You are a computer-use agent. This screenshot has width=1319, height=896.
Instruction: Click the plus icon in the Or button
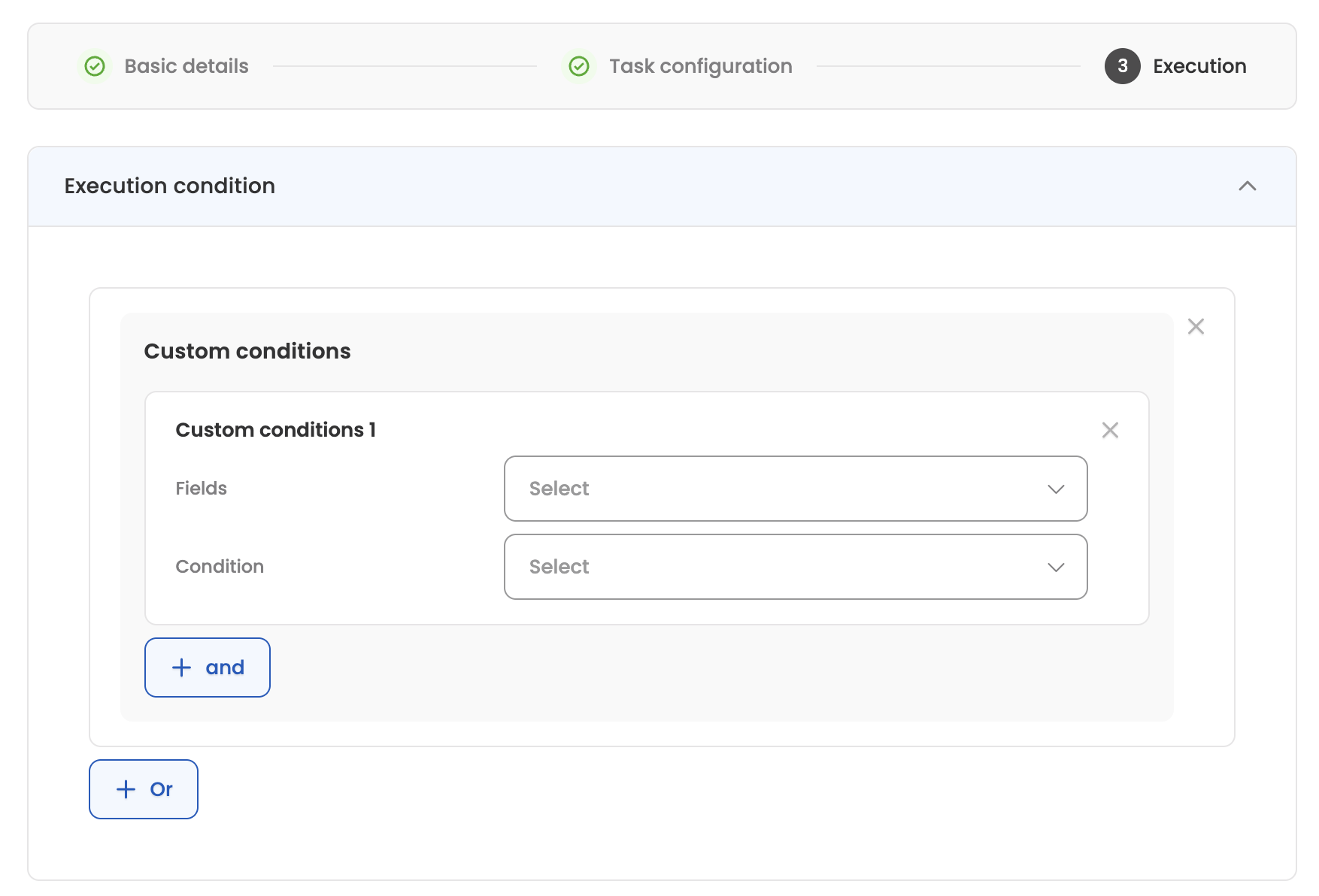[x=126, y=789]
